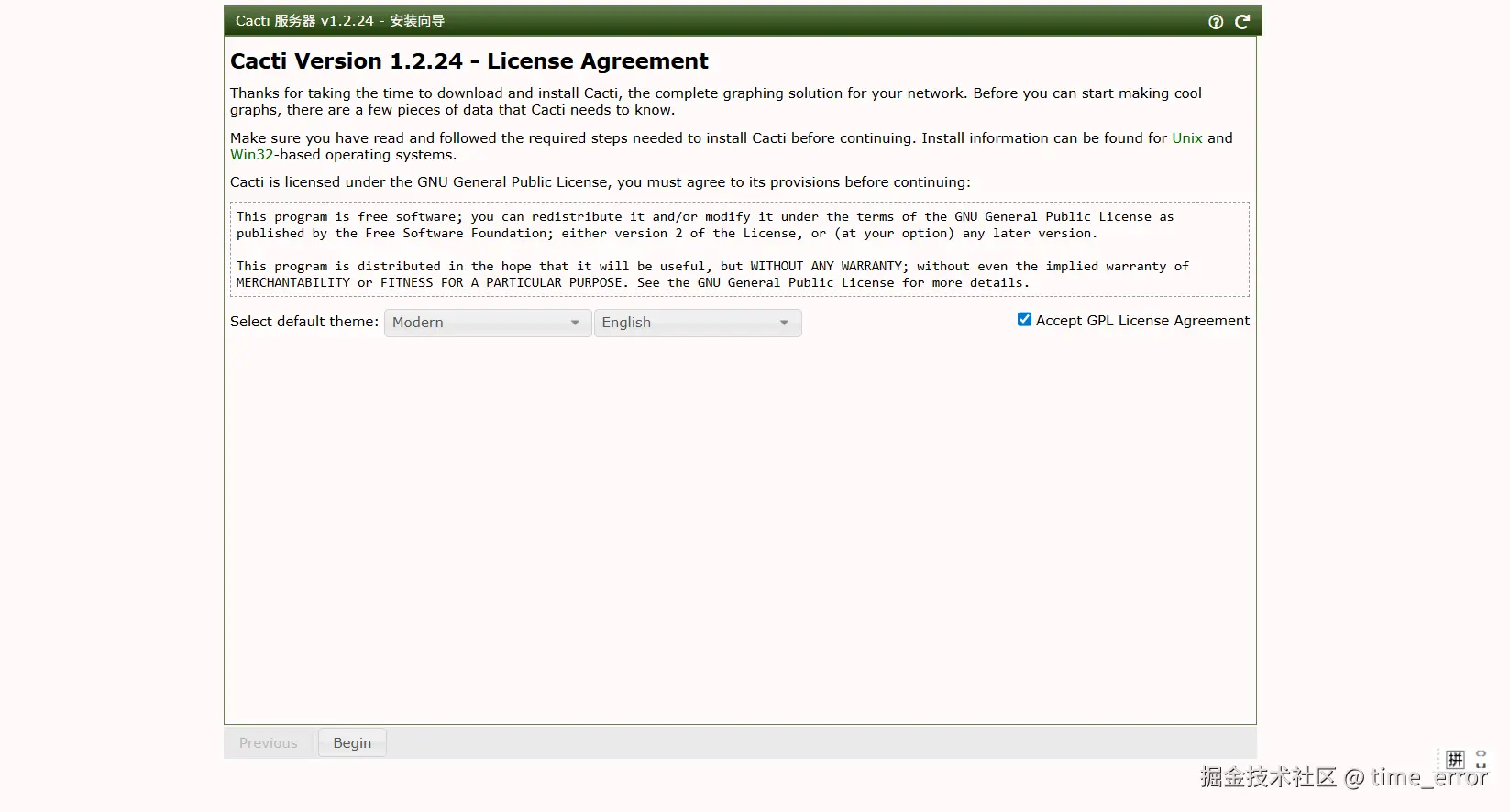Open the help icon in title bar

click(1216, 22)
